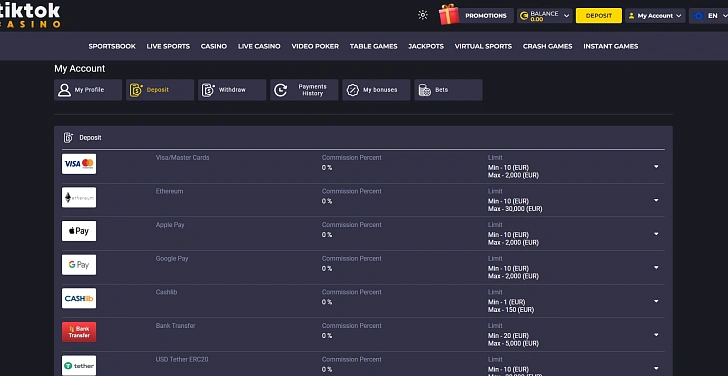This screenshot has height=376, width=728.
Task: Select the Ethereum payment logo
Action: pyautogui.click(x=79, y=197)
